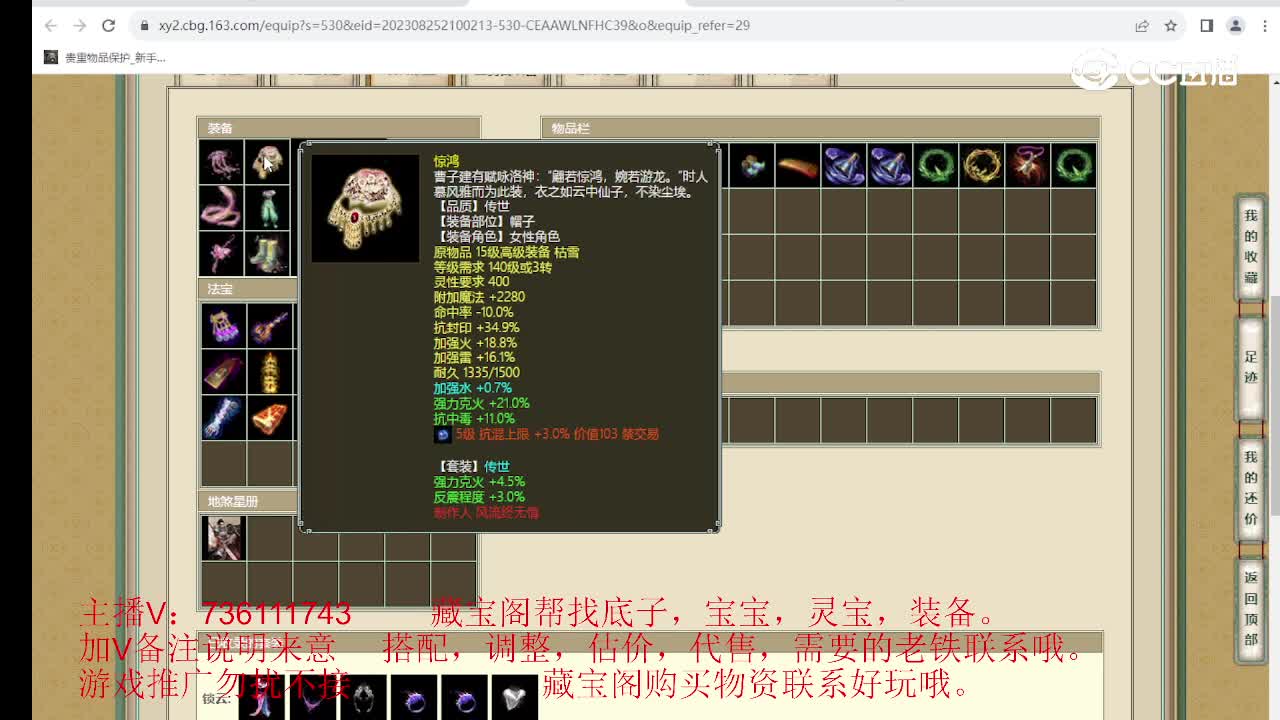Go back to previous browser page
Screen dimensions: 1280x720
pos(51,26)
